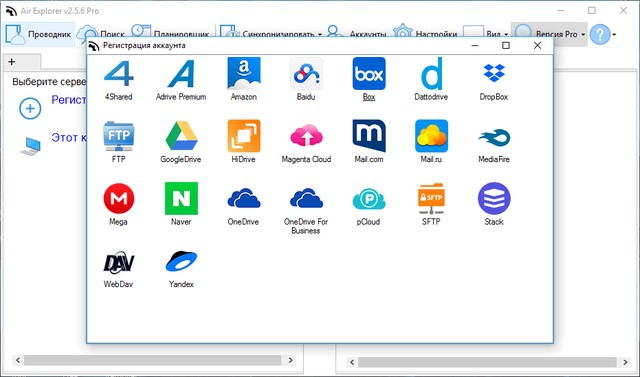The width and height of the screenshot is (640, 377).
Task: Maximize the Регистрация аккаунта dialog
Action: coord(506,45)
